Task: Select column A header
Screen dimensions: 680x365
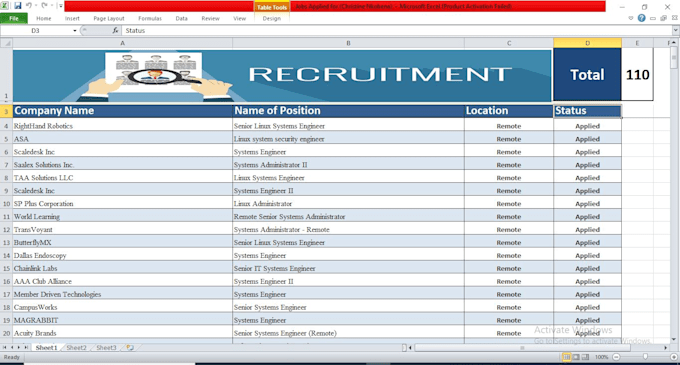Action: click(122, 43)
